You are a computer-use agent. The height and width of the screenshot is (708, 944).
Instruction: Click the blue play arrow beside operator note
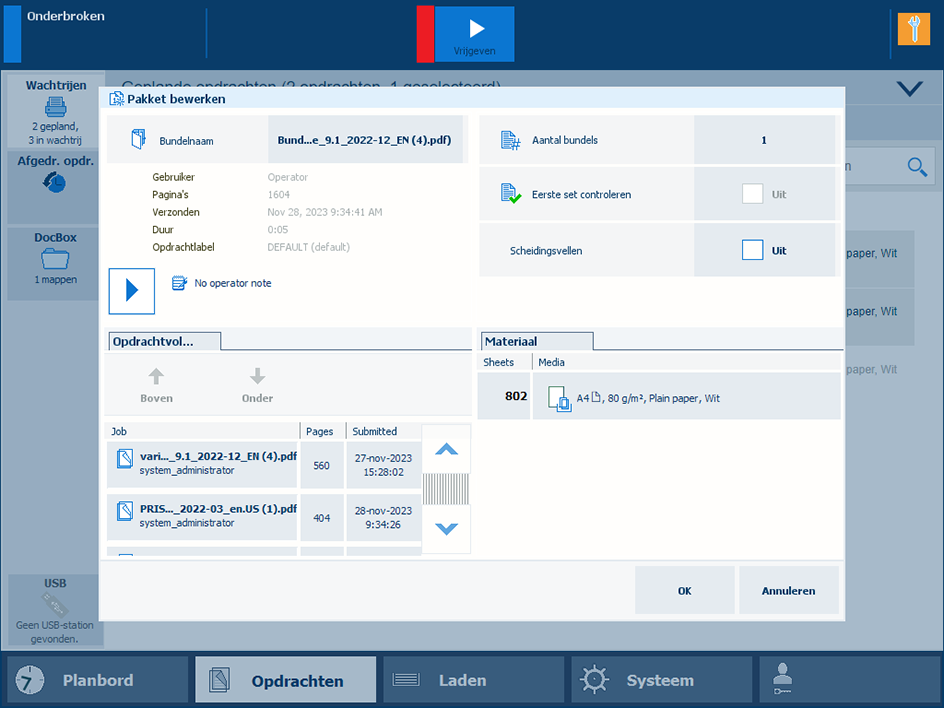(x=132, y=291)
